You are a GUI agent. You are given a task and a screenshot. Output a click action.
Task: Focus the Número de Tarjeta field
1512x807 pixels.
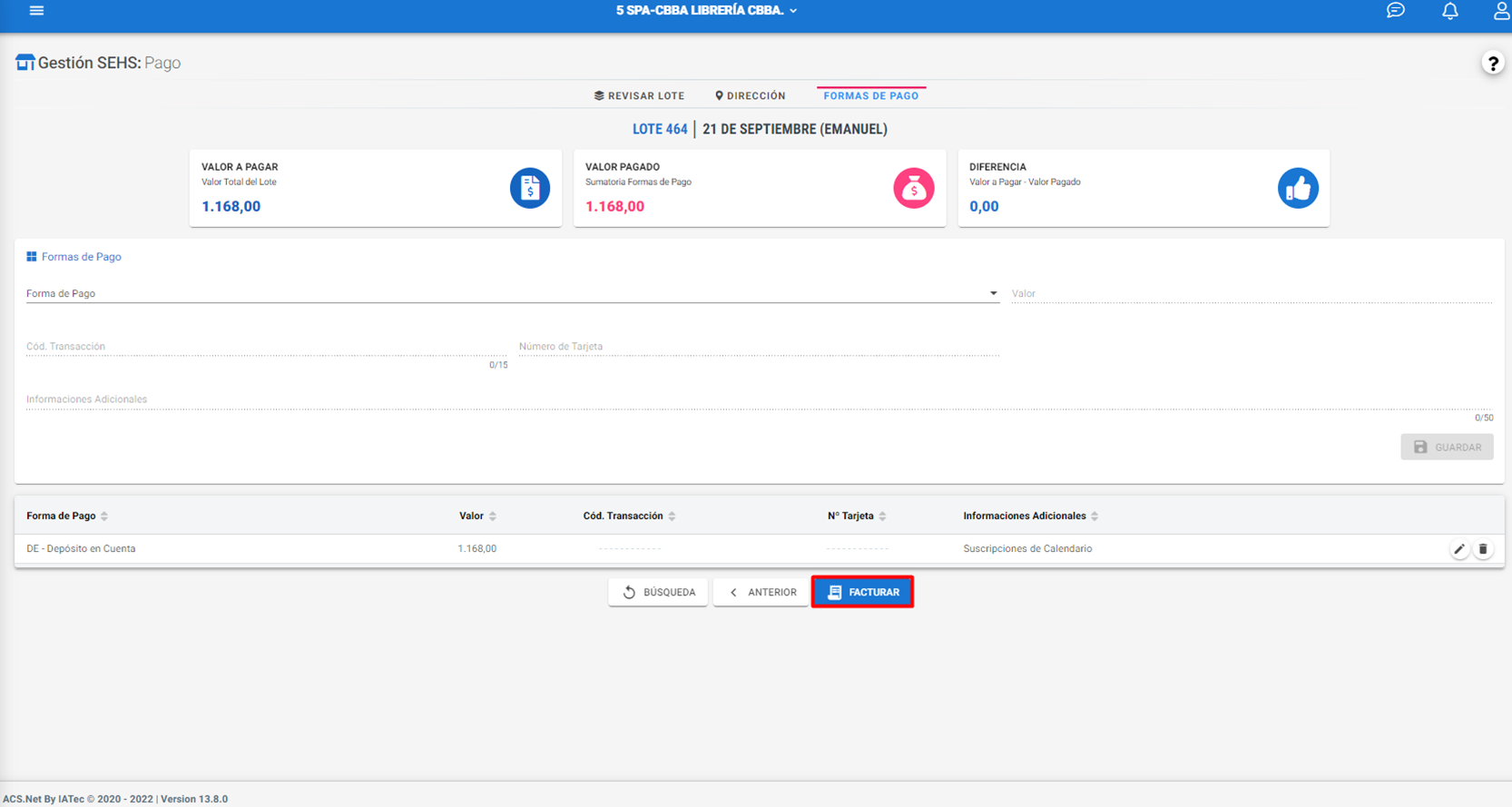[x=759, y=346]
